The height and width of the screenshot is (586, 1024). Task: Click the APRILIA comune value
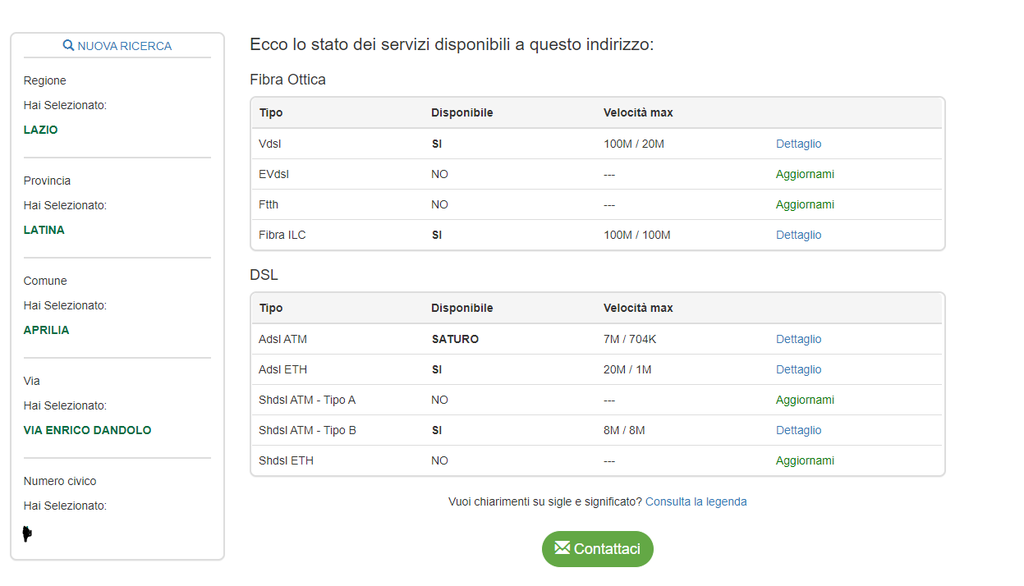pos(46,330)
